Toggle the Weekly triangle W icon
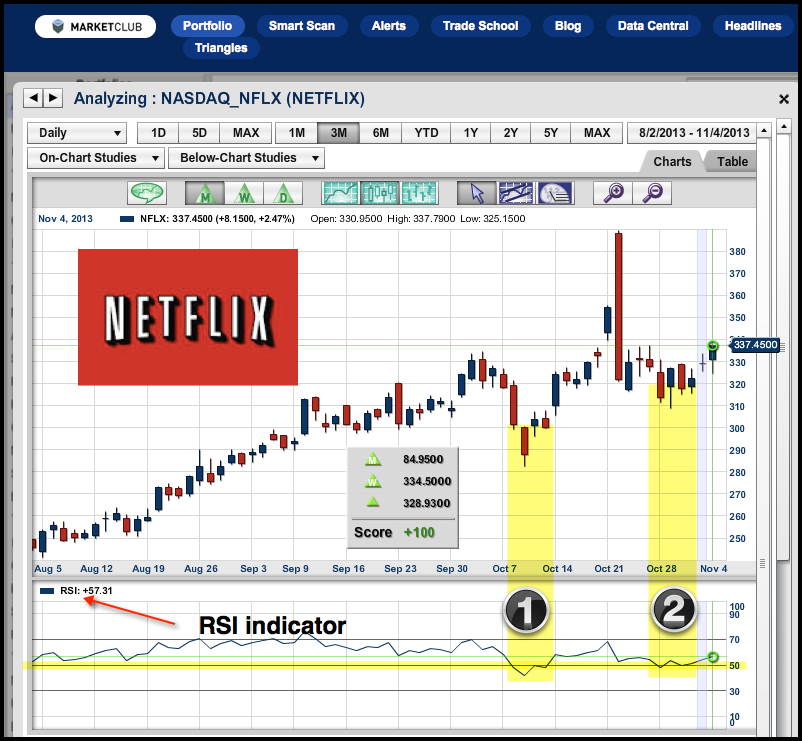This screenshot has height=741, width=802. click(244, 193)
